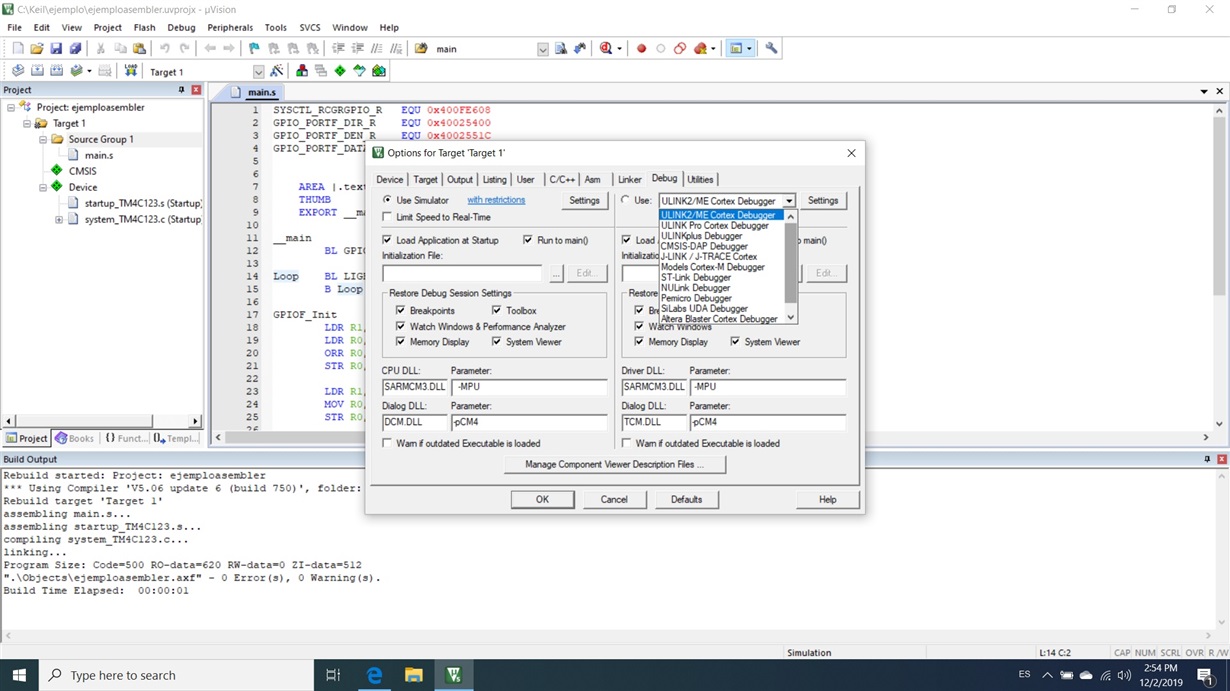Select main.s in the project tree
1230x691 pixels.
pos(98,155)
